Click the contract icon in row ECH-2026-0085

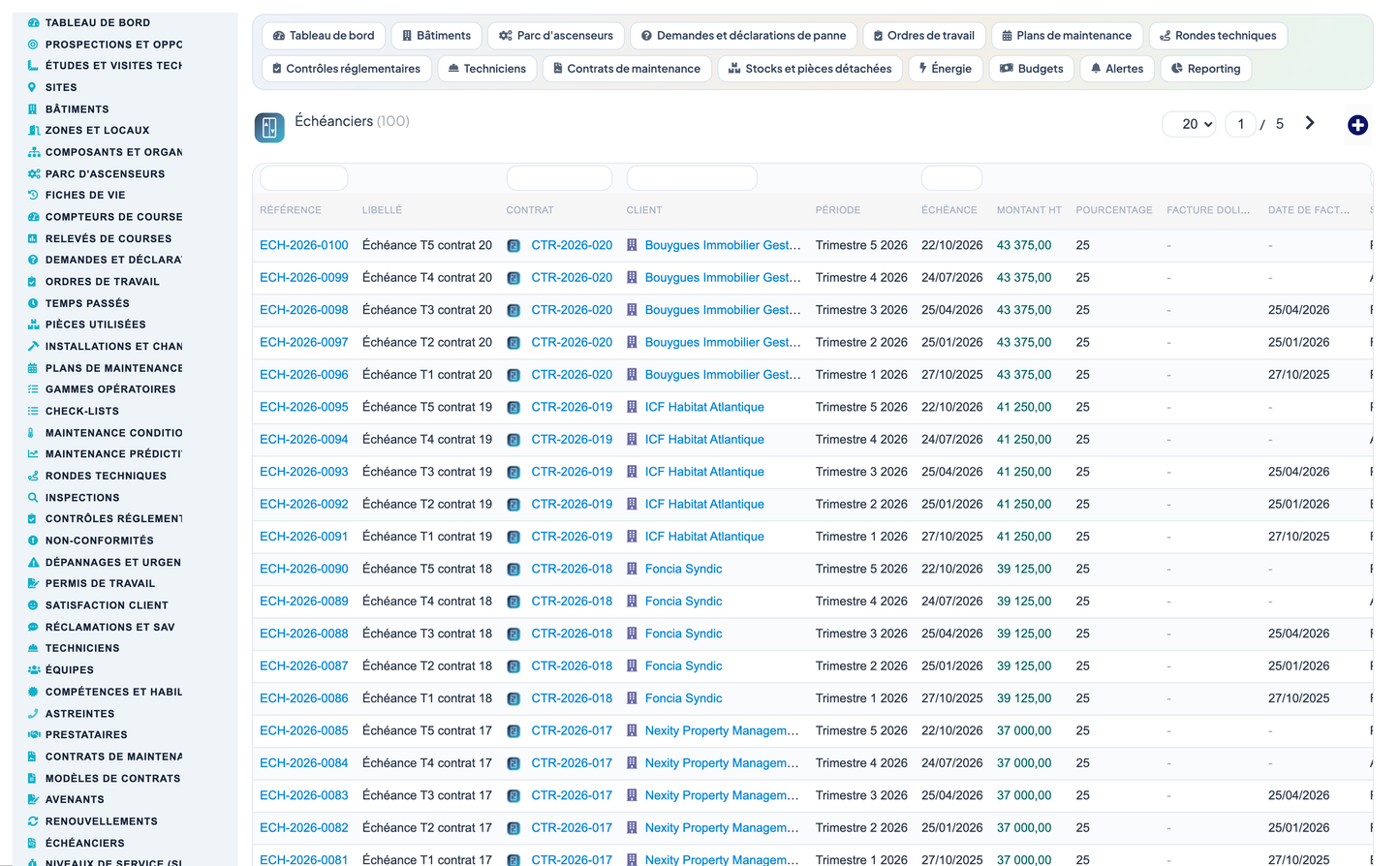(x=513, y=731)
